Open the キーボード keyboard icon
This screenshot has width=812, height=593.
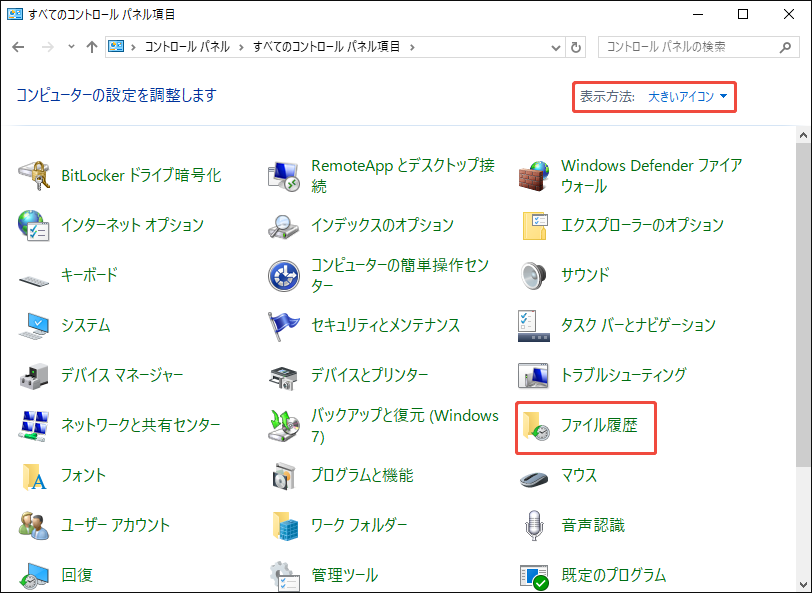coord(34,280)
